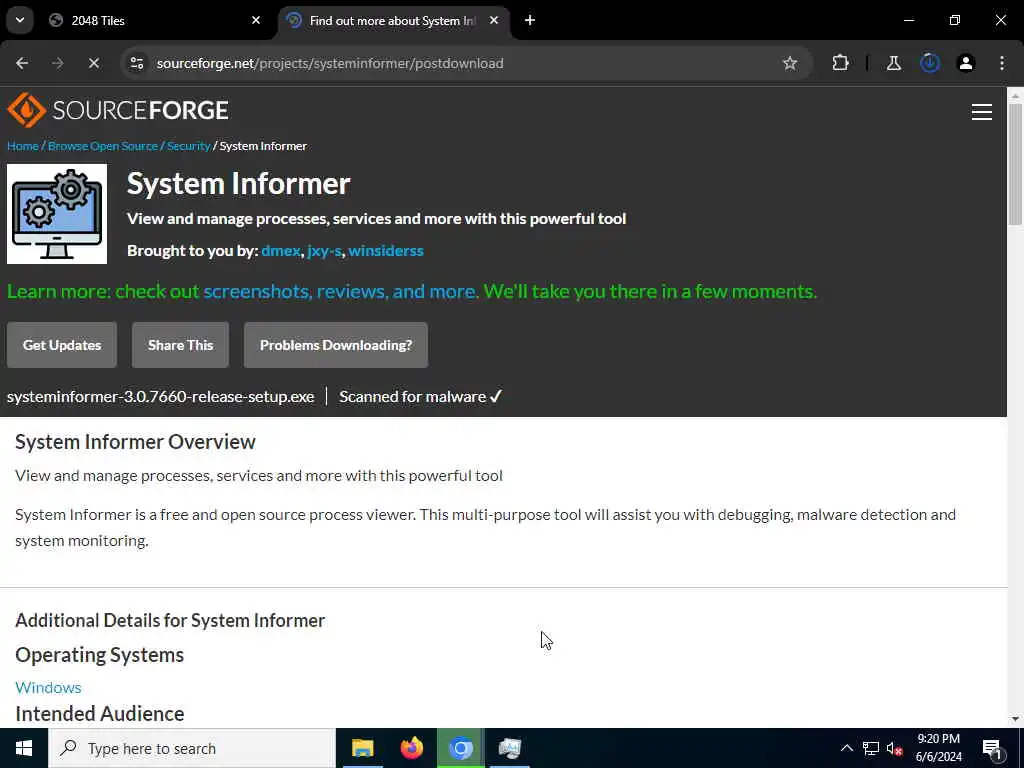Viewport: 1024px width, 768px height.
Task: Open the tab search dropdown arrow
Action: (20, 20)
